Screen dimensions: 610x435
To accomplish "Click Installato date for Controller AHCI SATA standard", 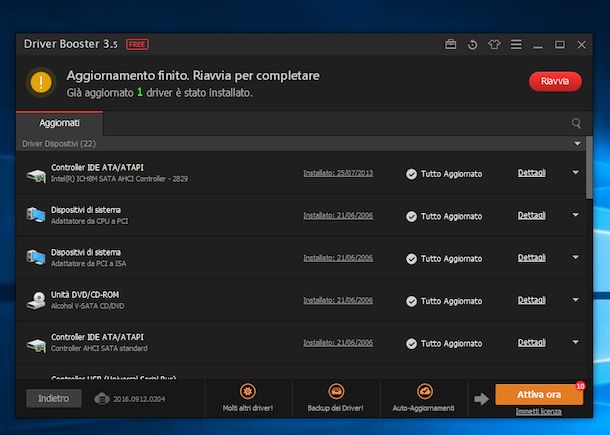I will click(338, 343).
